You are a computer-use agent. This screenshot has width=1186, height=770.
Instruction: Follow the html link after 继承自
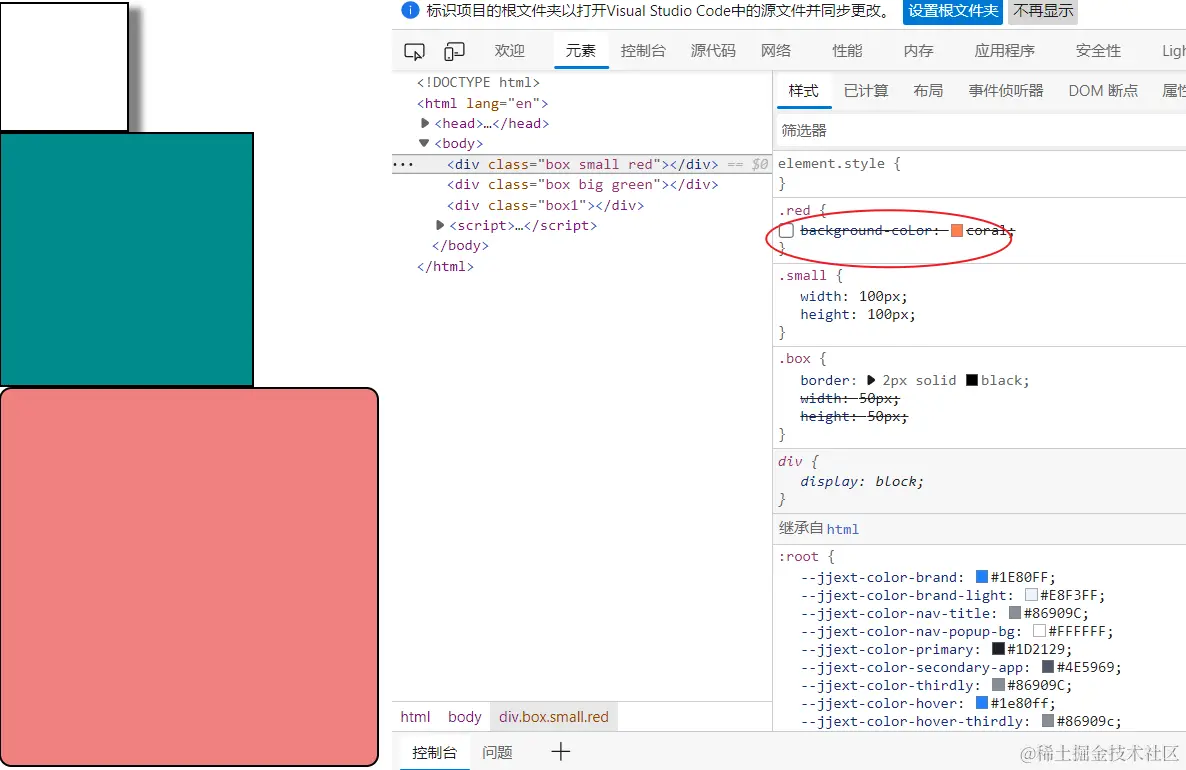[x=843, y=529]
